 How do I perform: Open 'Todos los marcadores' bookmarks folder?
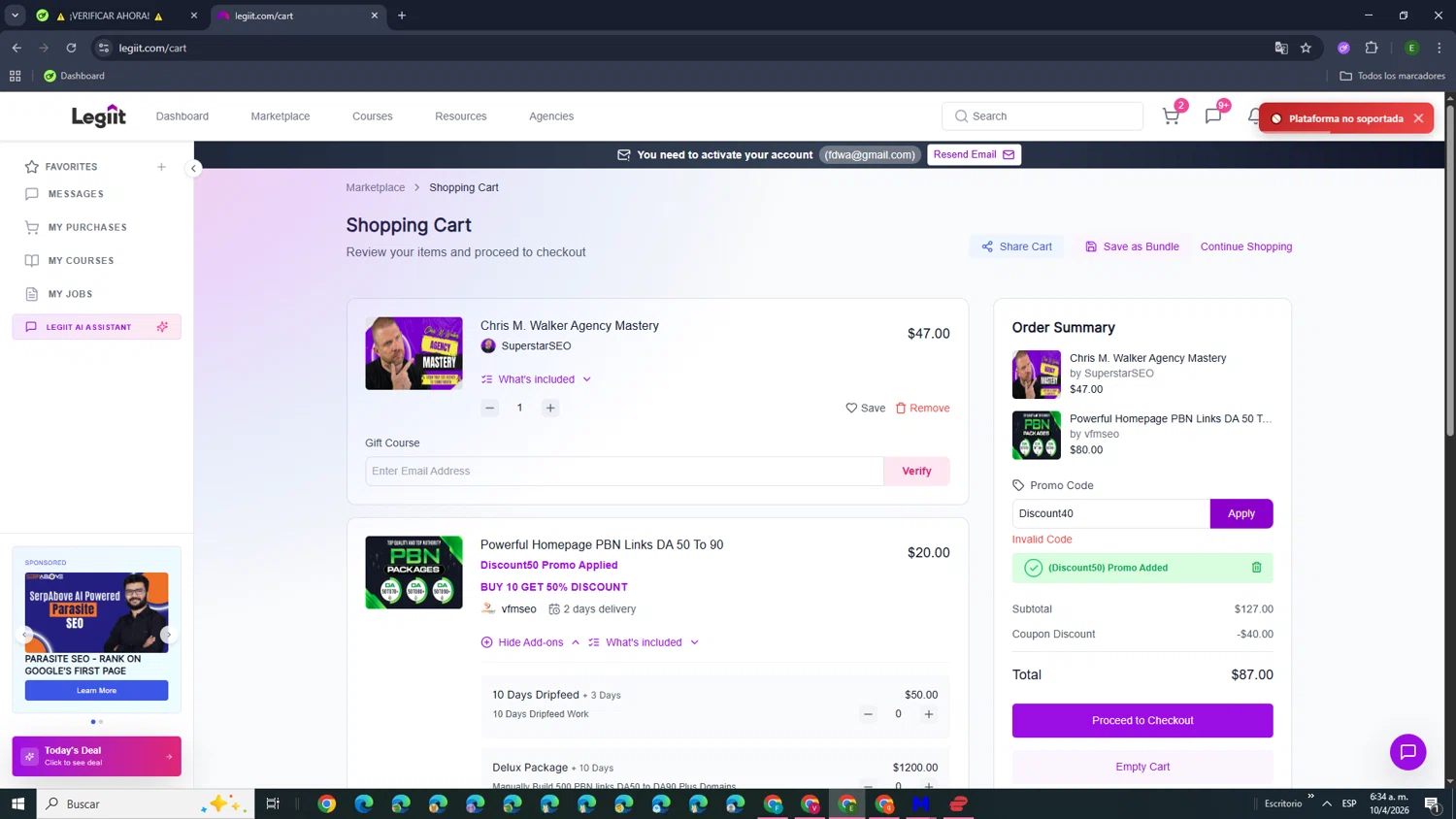[x=1392, y=76]
